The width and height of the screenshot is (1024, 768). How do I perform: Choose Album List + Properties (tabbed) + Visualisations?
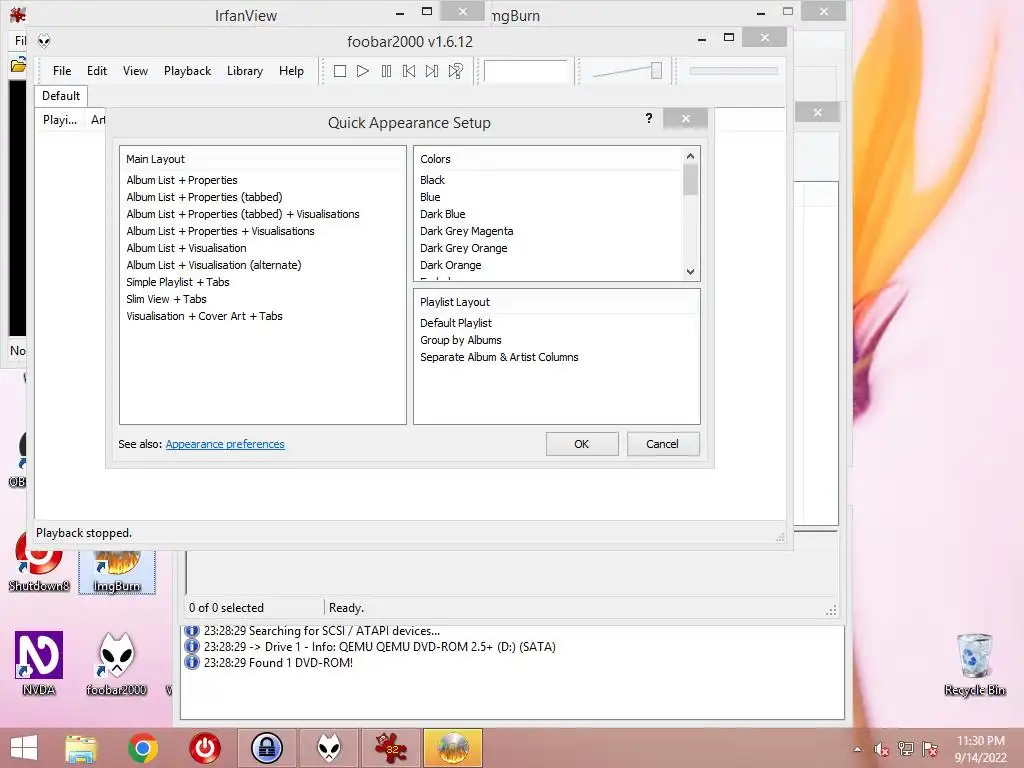(243, 214)
